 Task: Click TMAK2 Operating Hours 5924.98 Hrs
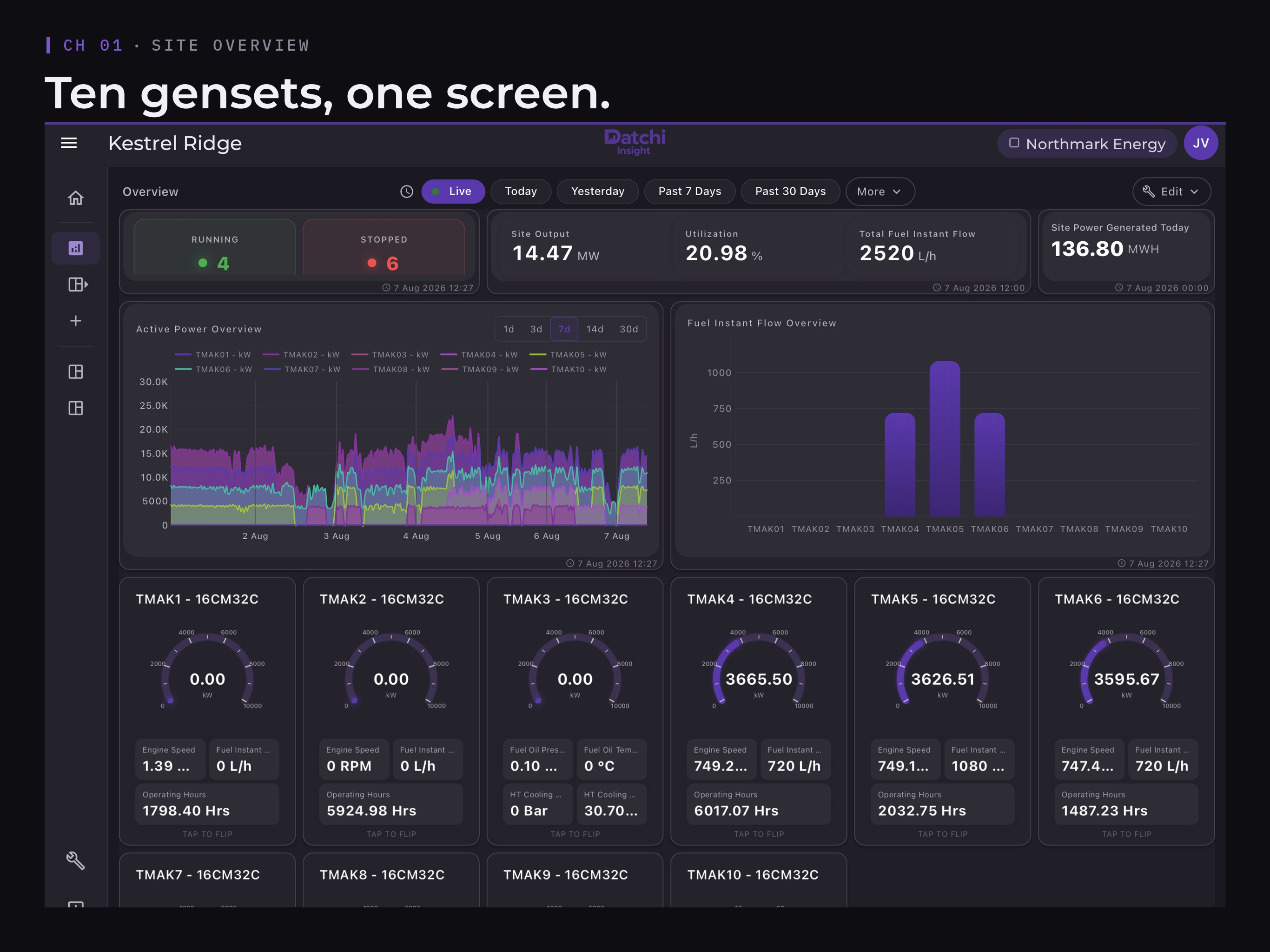tap(391, 804)
